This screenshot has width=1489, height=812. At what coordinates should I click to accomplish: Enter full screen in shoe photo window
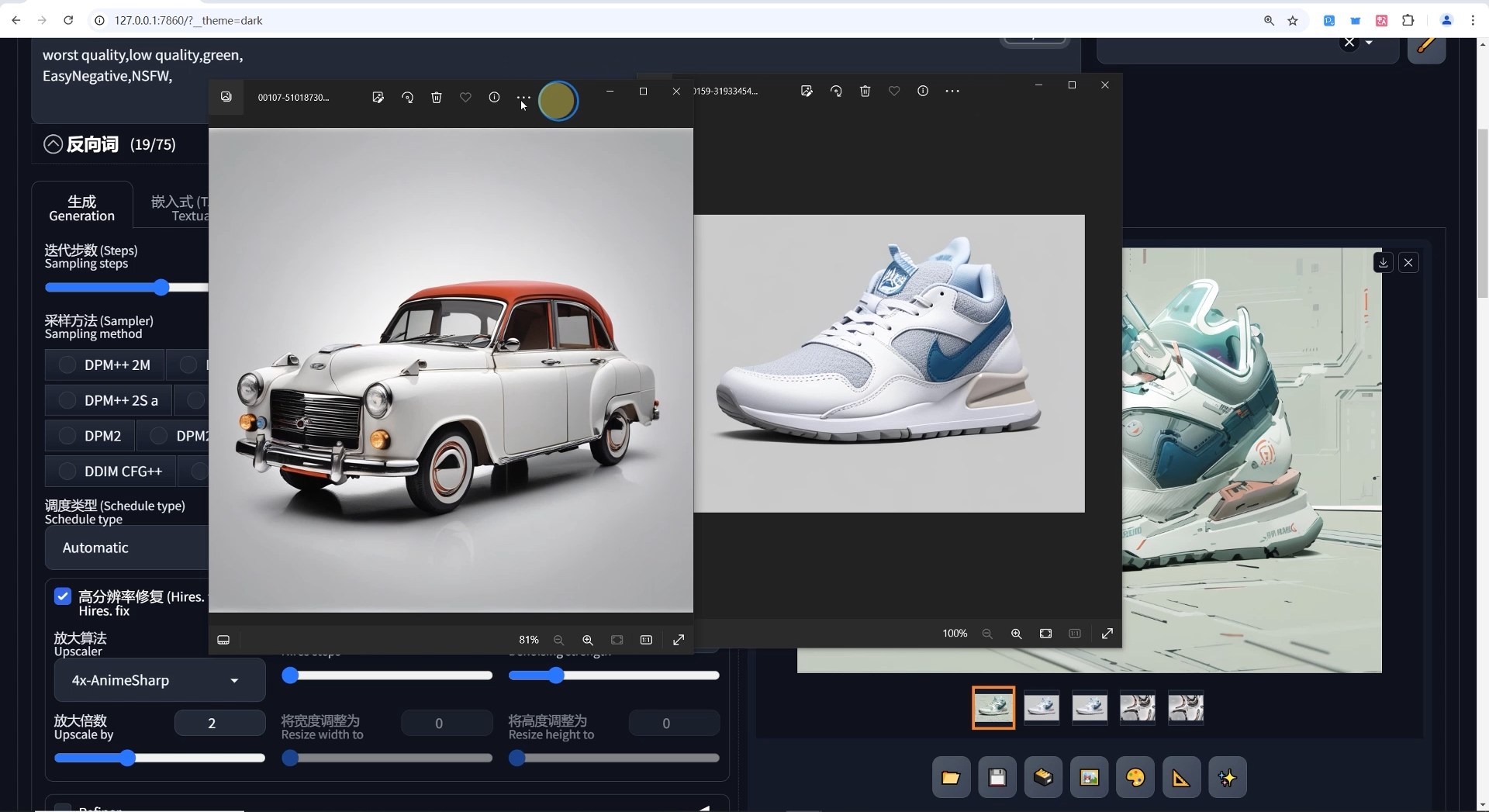point(1107,634)
